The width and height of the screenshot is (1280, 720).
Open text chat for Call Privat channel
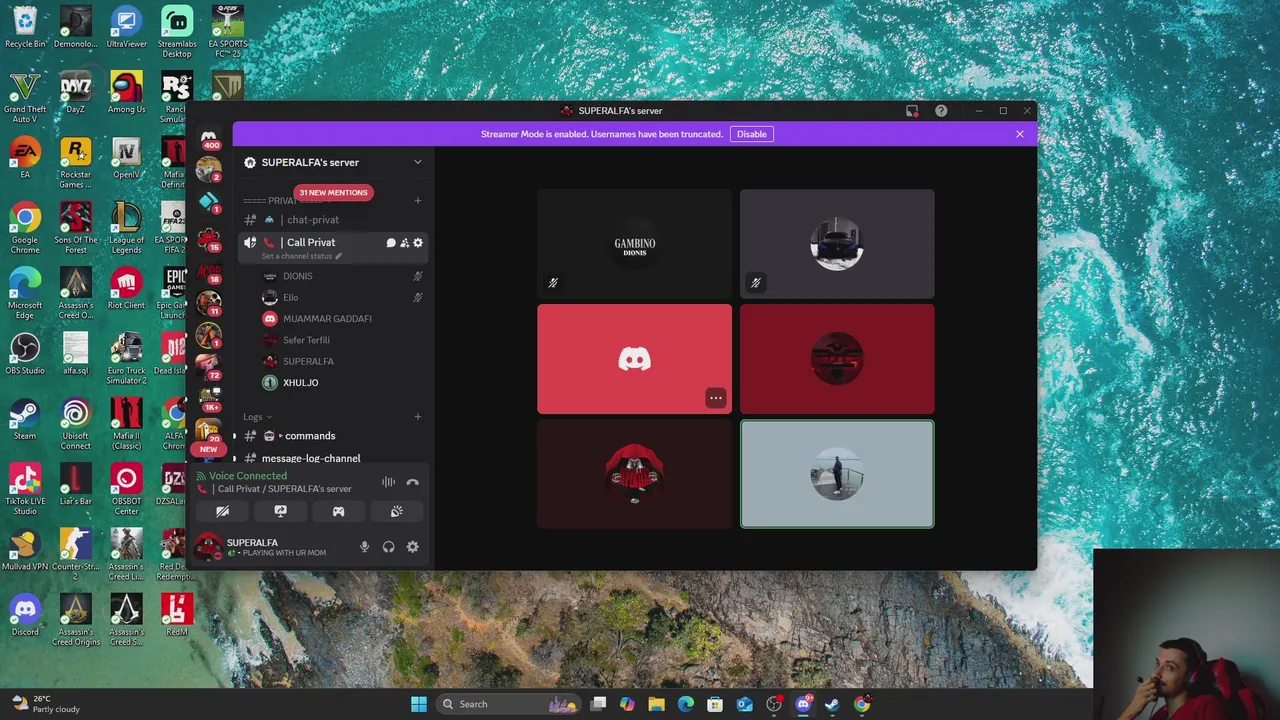click(391, 243)
